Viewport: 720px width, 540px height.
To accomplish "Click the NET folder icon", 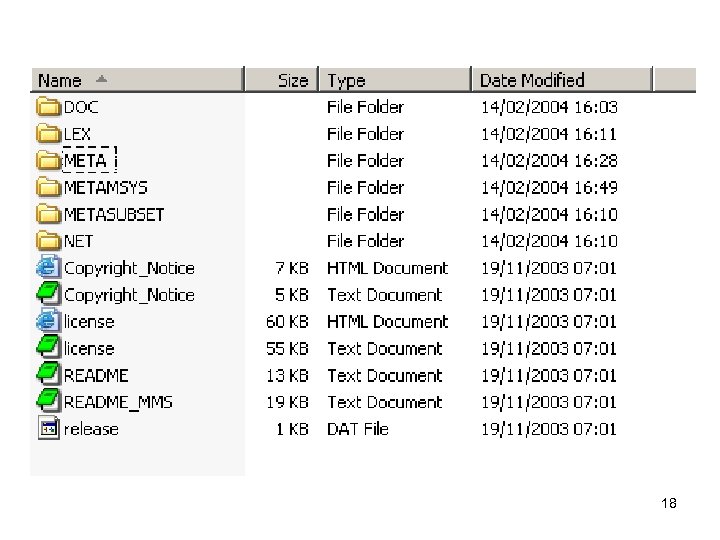I will [x=48, y=241].
